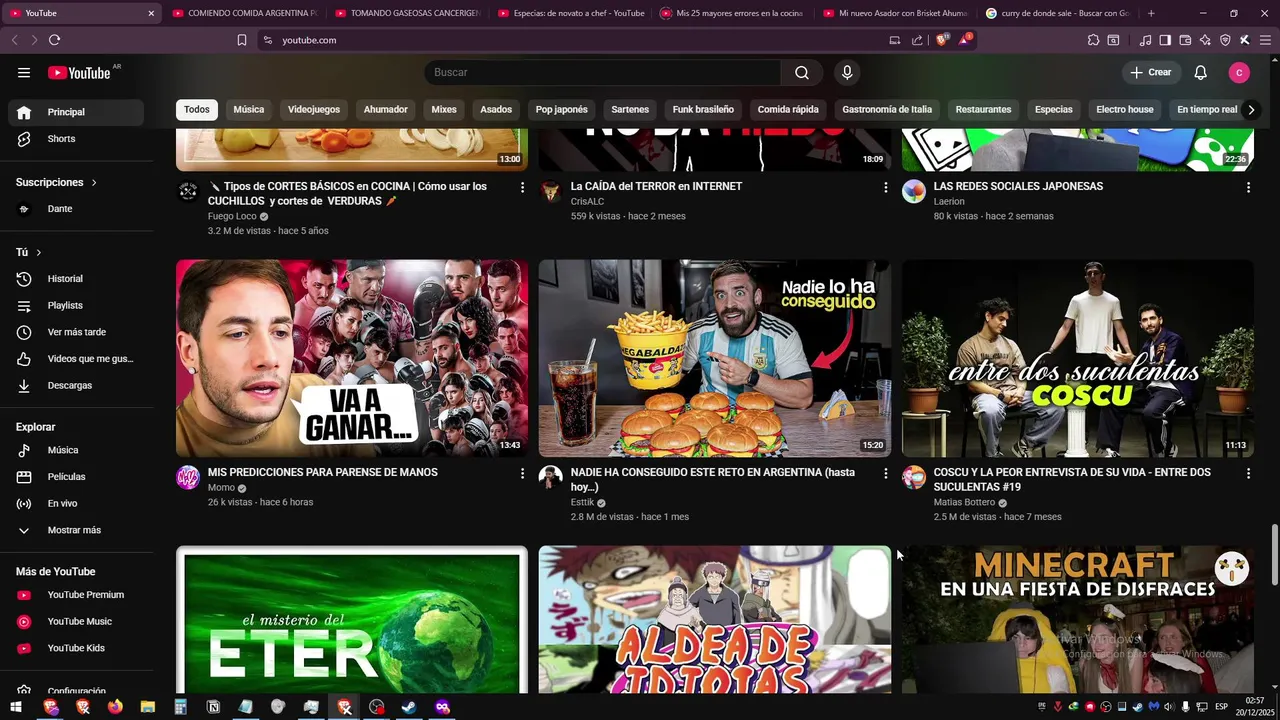
Task: Open YouTube Music link
Action: coord(76,621)
